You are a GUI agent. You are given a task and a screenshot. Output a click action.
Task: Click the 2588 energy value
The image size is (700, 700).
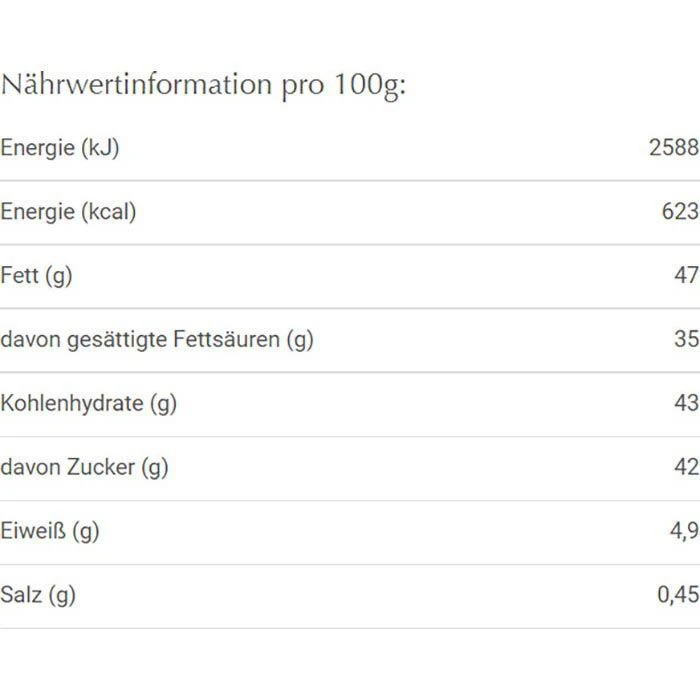(673, 148)
